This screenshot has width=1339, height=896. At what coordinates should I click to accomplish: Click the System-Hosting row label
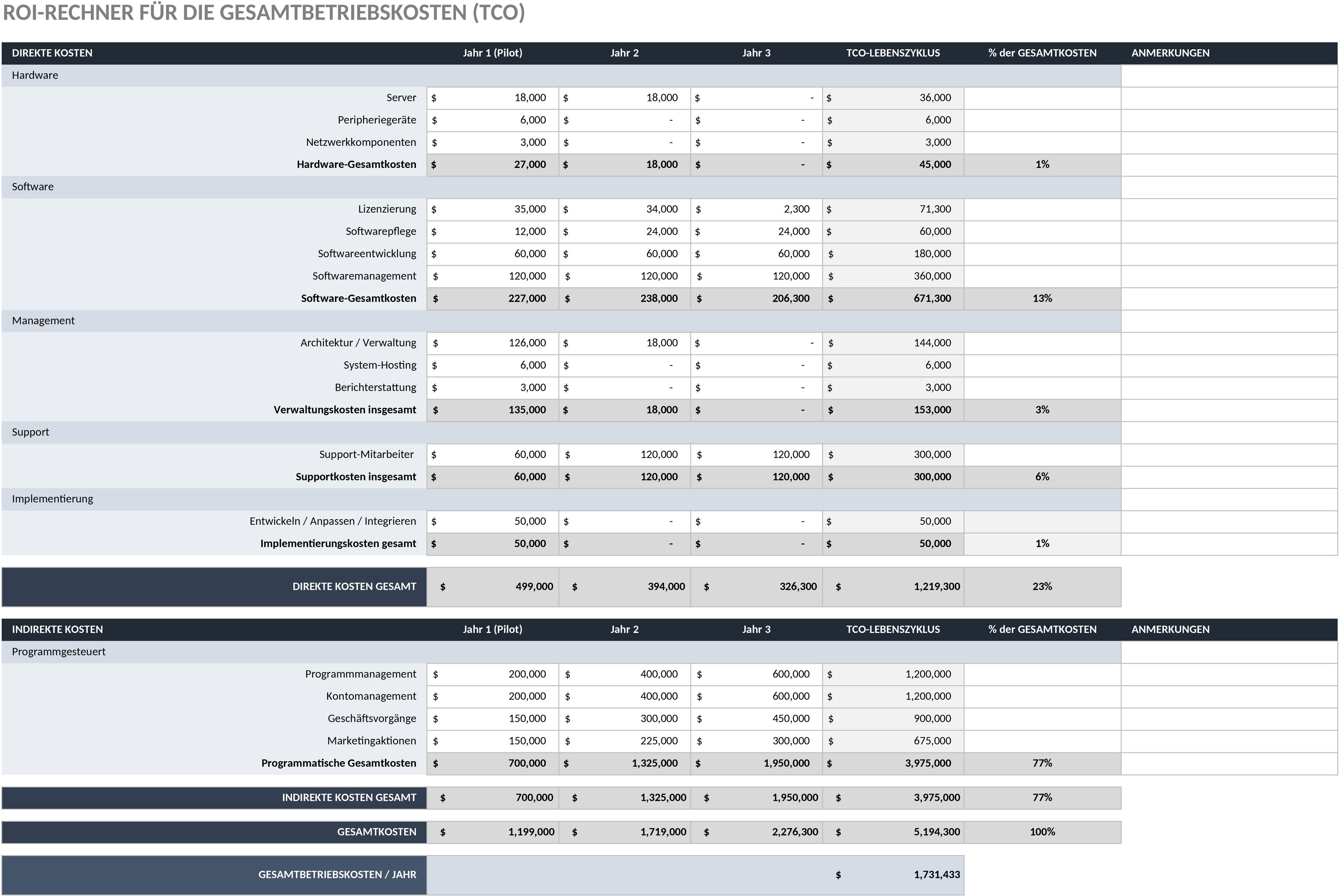(379, 365)
